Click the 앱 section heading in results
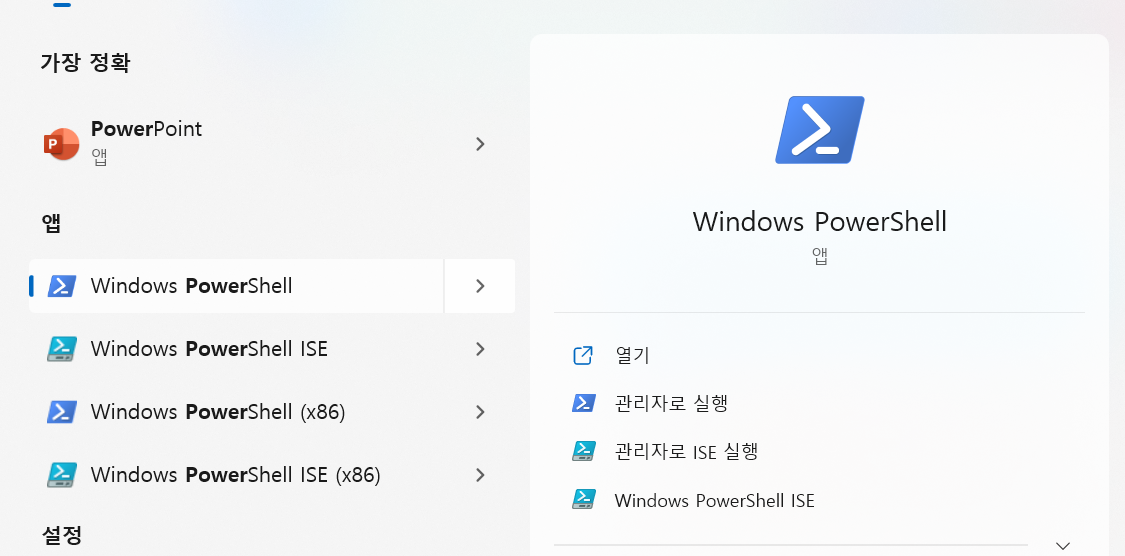 click(51, 224)
